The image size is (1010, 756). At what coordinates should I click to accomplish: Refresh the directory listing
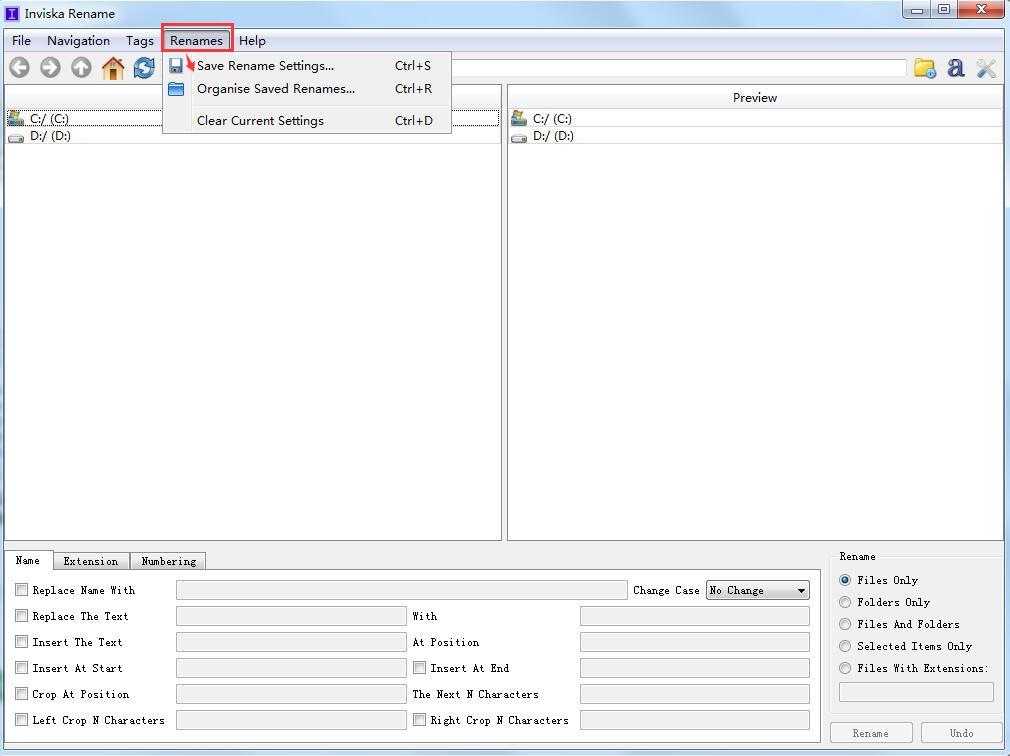point(144,68)
